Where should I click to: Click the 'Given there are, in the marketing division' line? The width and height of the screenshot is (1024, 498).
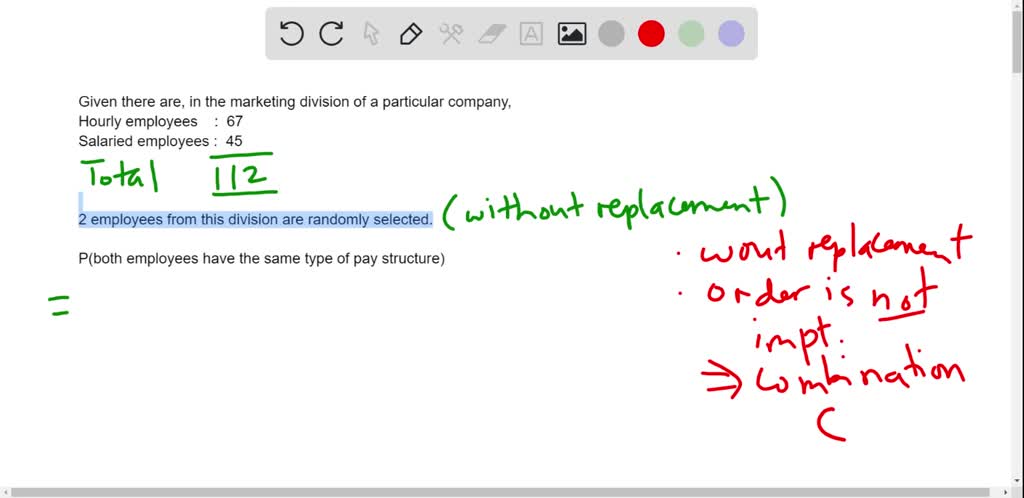click(x=295, y=102)
